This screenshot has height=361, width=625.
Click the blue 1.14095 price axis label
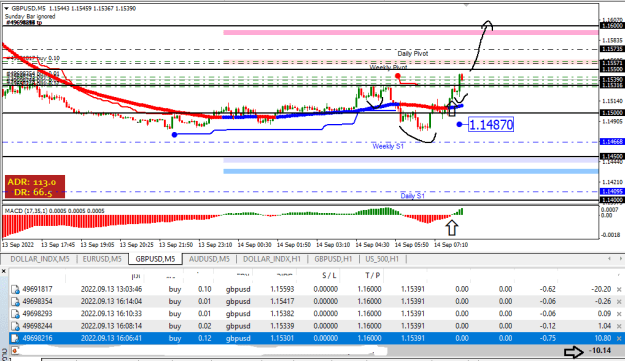point(612,192)
